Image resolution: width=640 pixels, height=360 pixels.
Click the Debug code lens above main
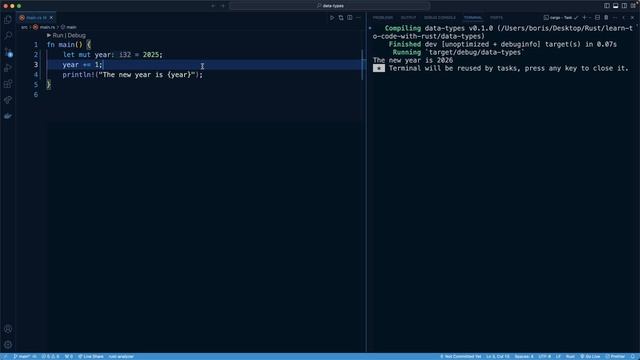(77, 36)
